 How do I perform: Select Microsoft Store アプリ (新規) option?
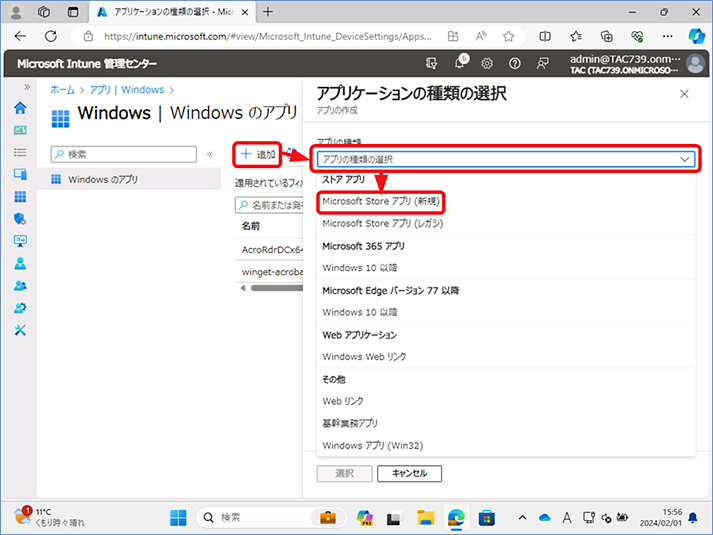(x=381, y=201)
